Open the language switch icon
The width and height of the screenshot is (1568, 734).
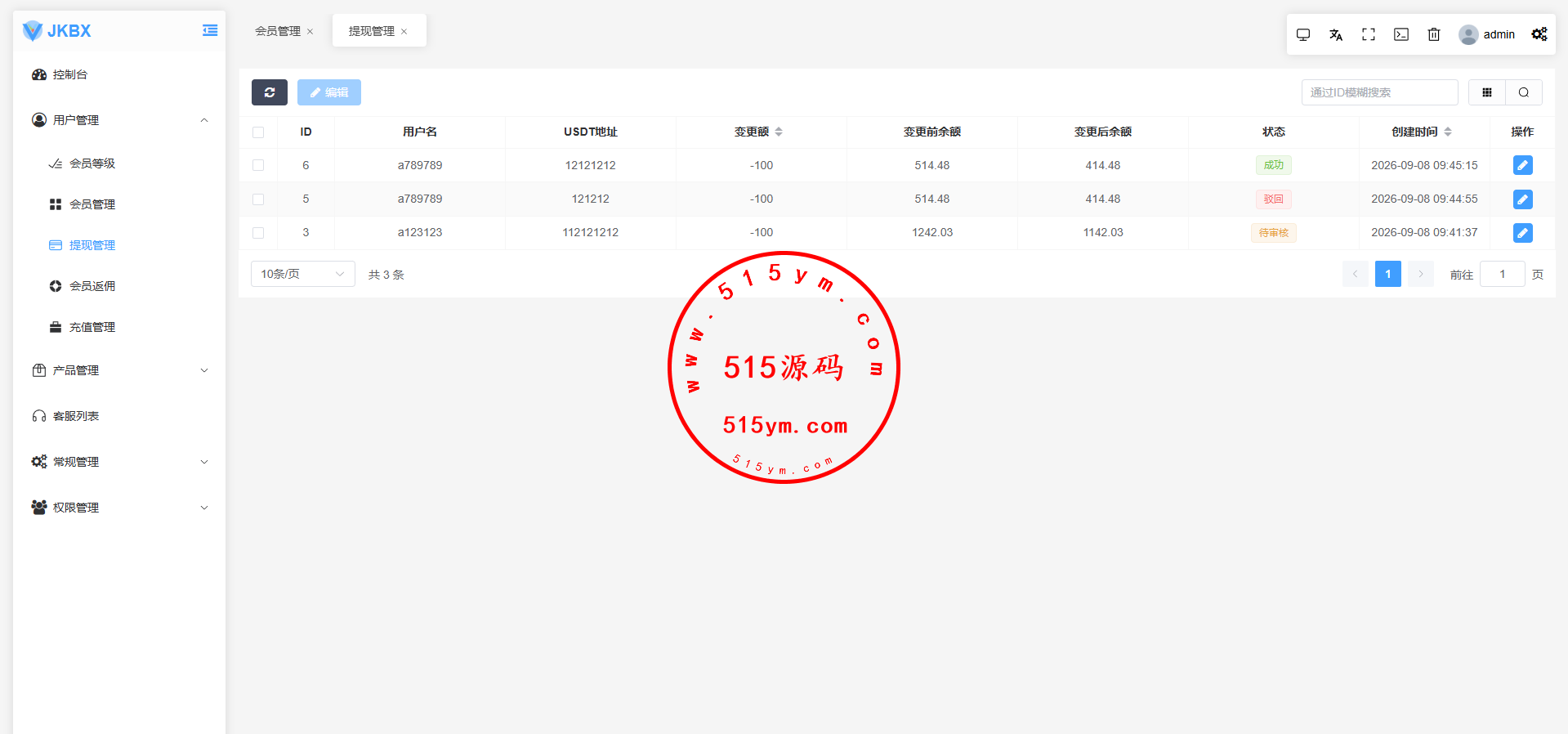point(1336,34)
